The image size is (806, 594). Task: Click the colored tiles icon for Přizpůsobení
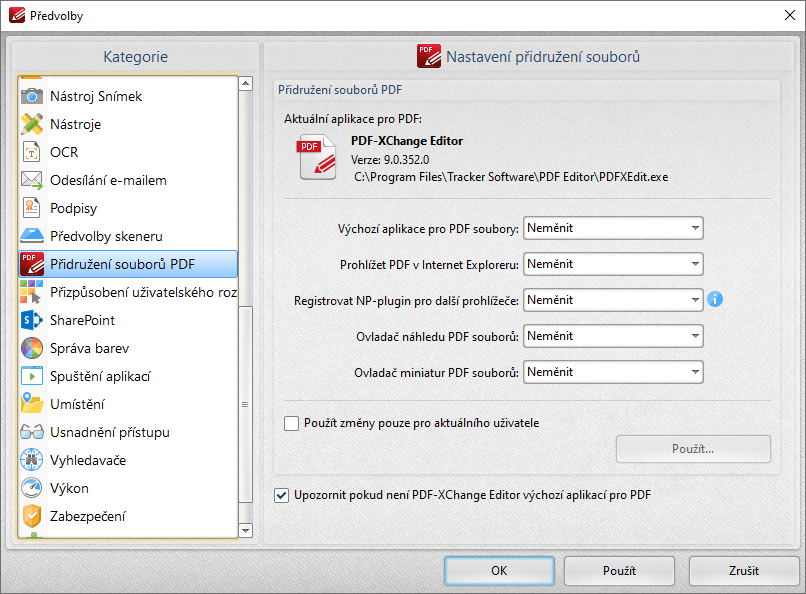point(31,292)
